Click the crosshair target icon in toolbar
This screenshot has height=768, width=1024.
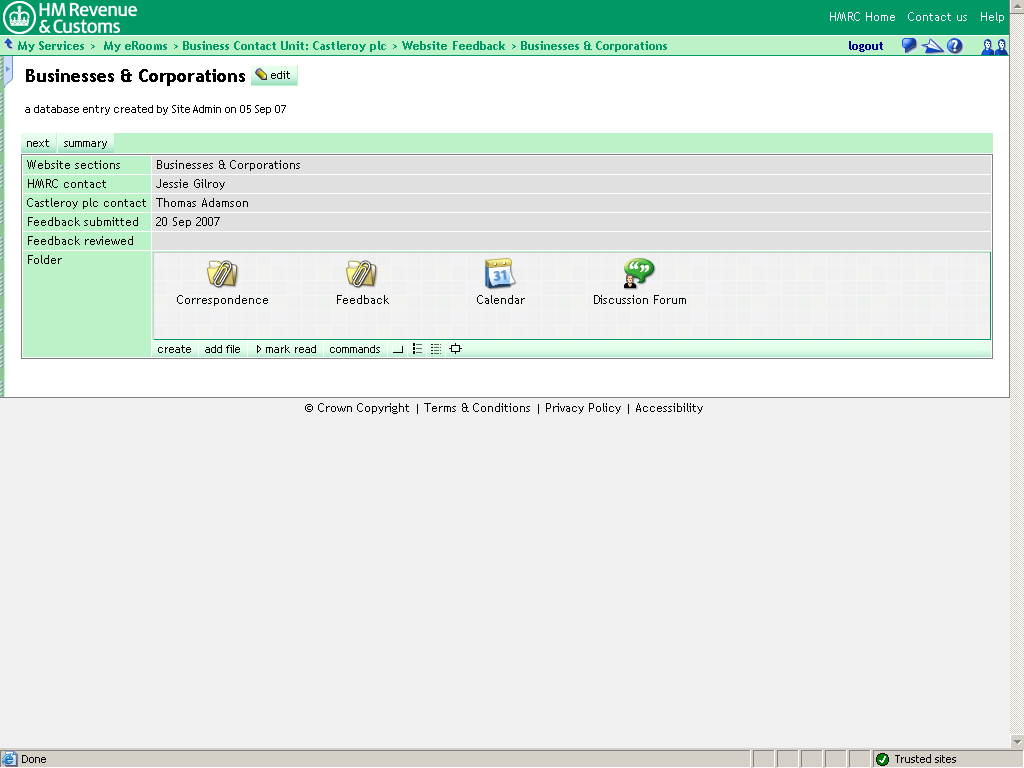click(455, 349)
